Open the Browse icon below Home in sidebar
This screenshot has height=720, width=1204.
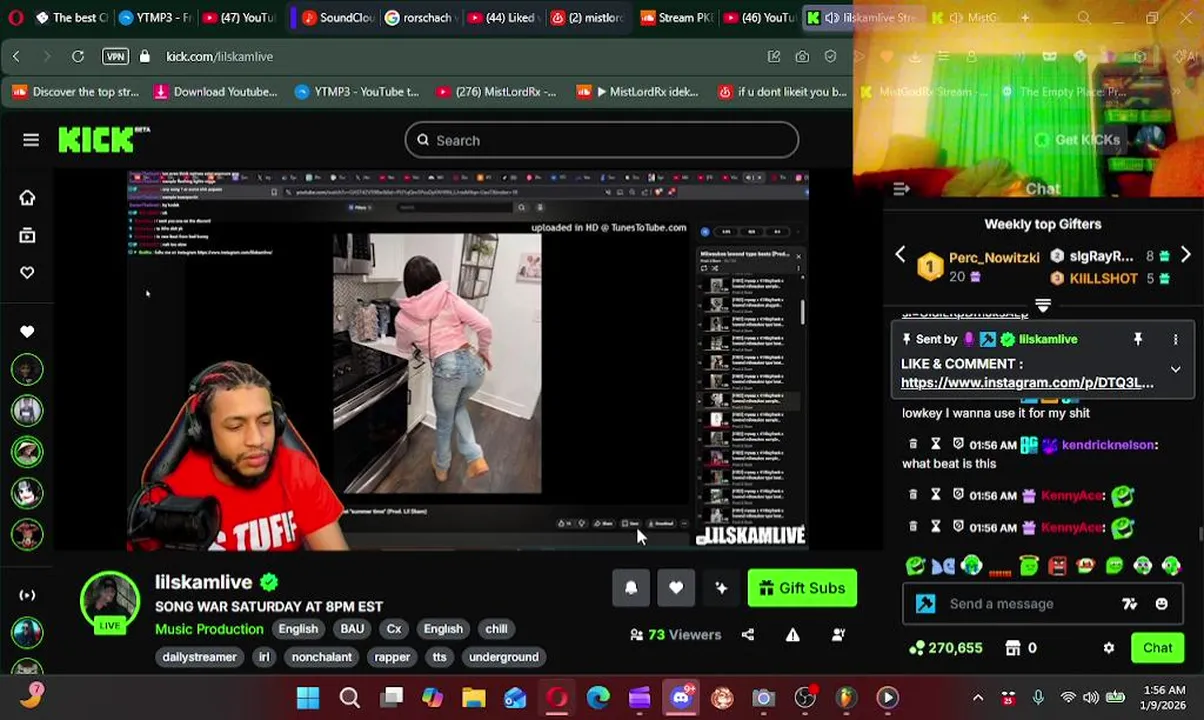[x=27, y=236]
